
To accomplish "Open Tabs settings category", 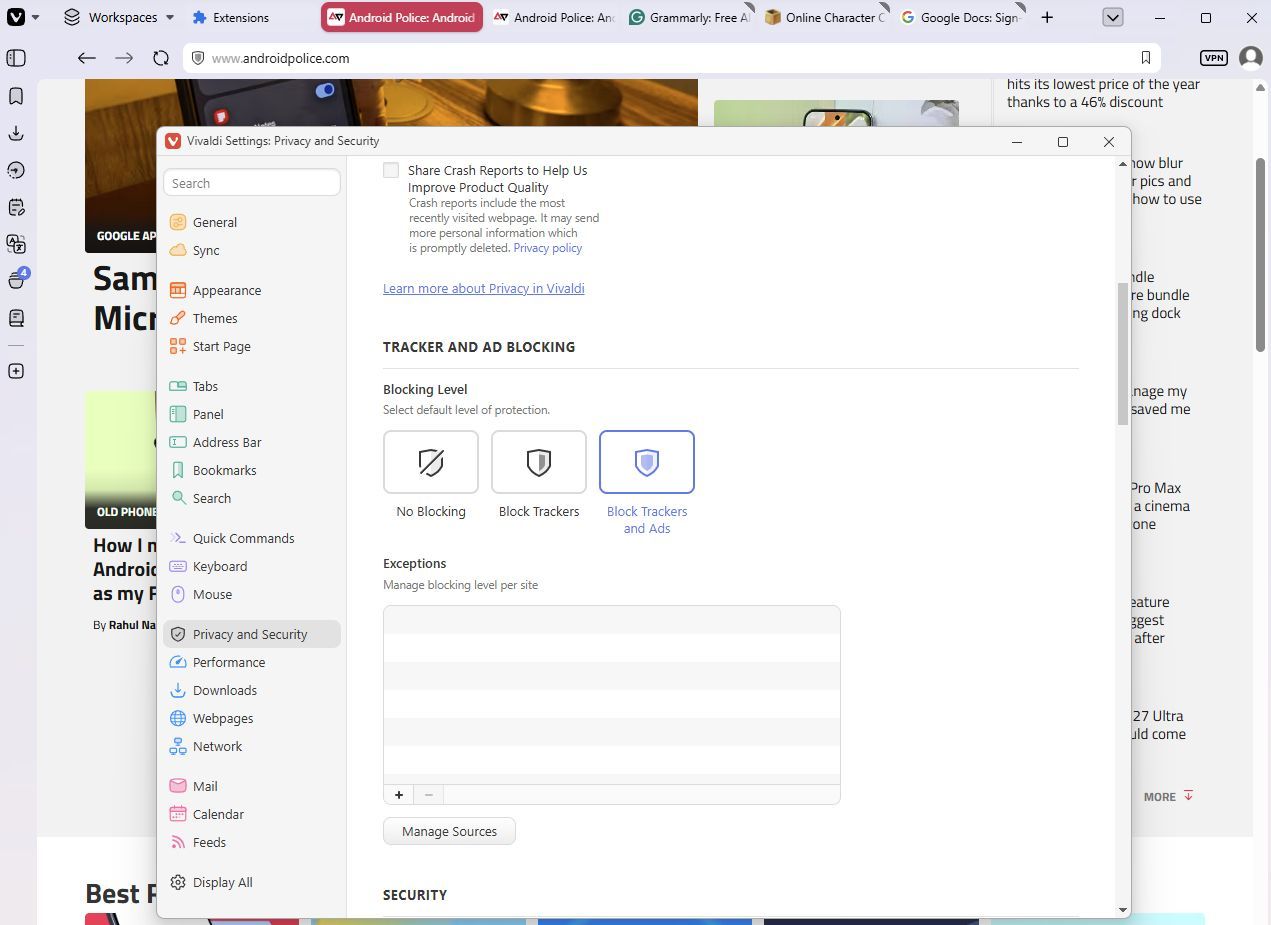I will tap(252, 386).
